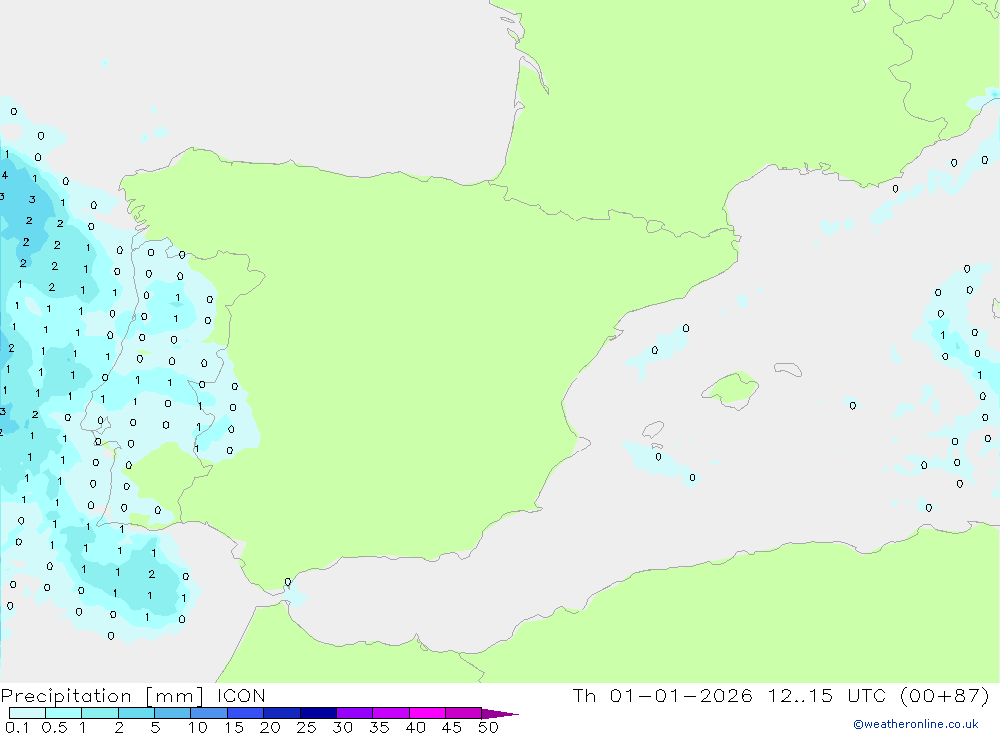This screenshot has height=733, width=1000.
Task: Click the "0.1" legend scale label
Action: [17, 727]
